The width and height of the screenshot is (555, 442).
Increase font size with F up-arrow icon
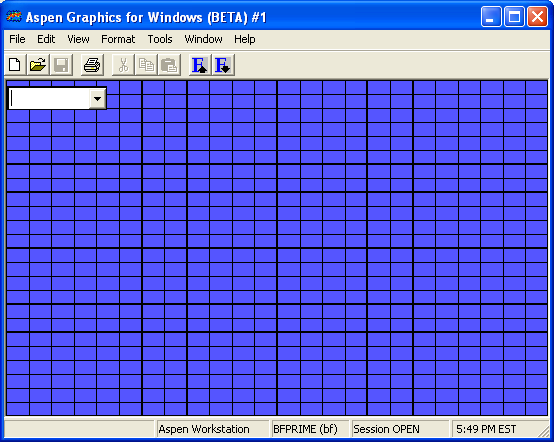(x=200, y=65)
